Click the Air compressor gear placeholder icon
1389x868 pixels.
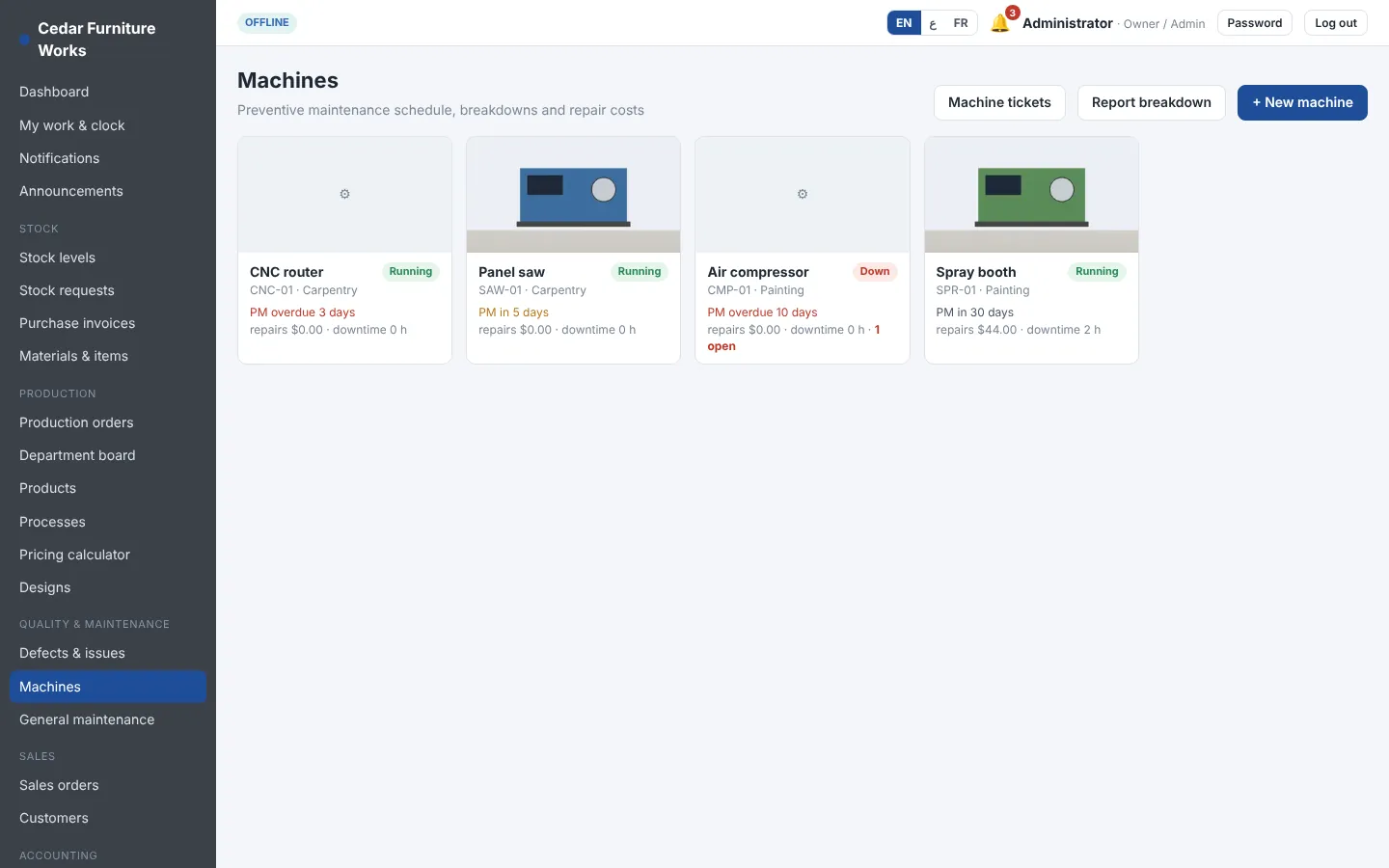tap(802, 194)
